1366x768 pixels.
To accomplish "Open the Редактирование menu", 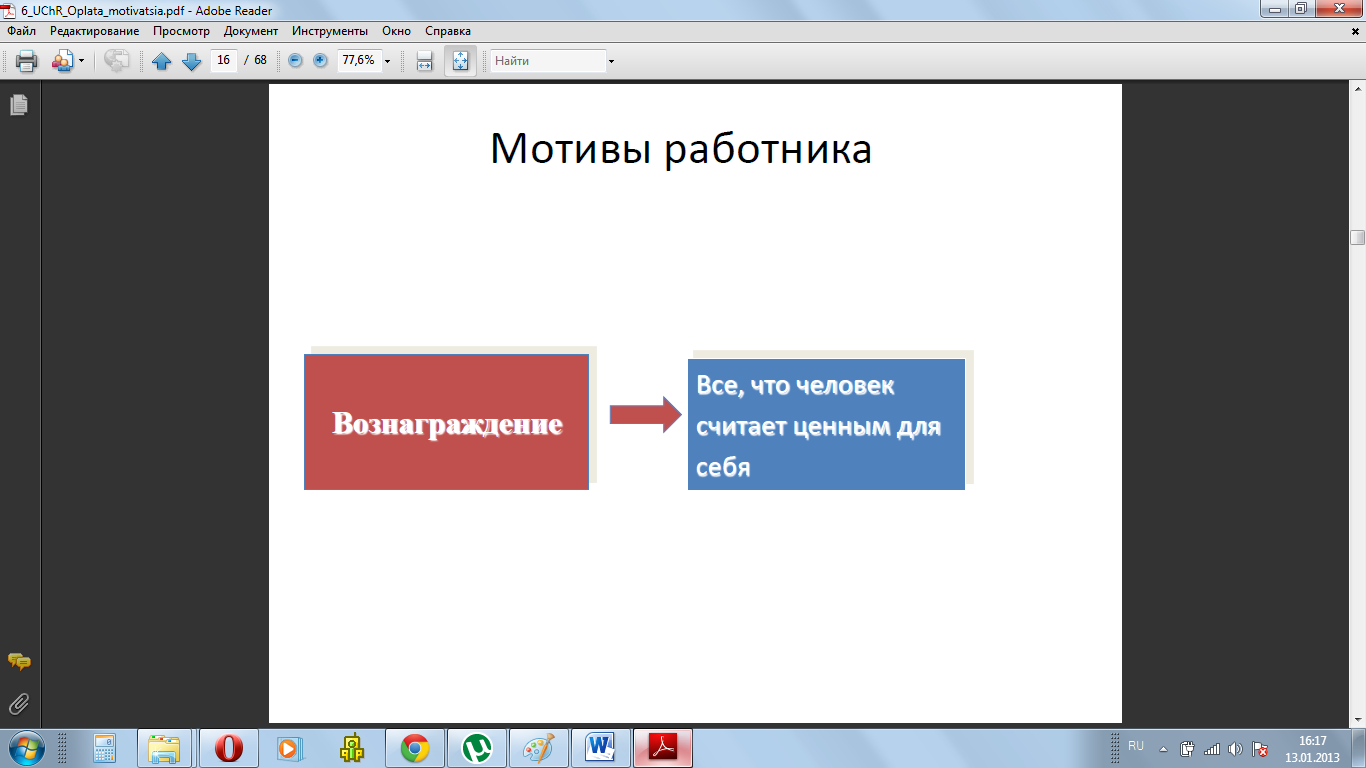I will (95, 31).
